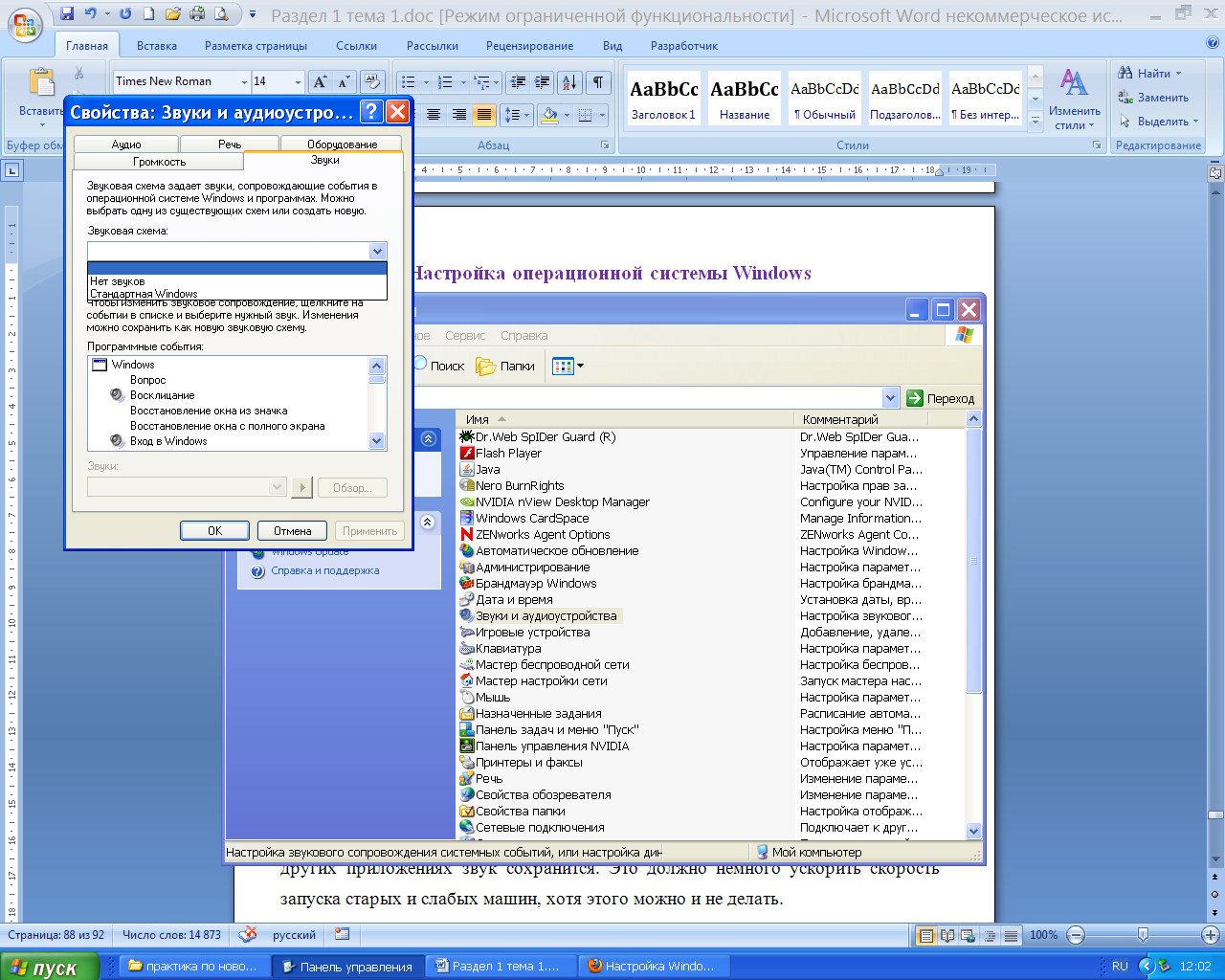Click the zoom in plus button
Screen dimensions: 1225x980
pyautogui.click(x=1211, y=935)
